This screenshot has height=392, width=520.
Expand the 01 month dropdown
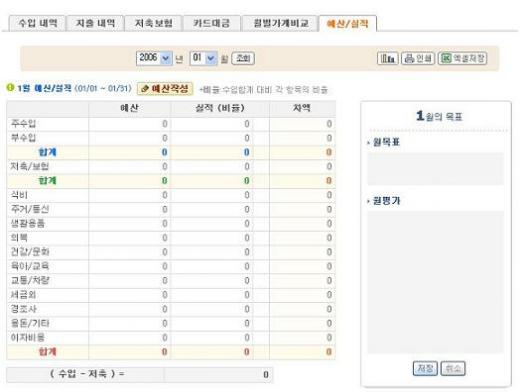coord(203,58)
